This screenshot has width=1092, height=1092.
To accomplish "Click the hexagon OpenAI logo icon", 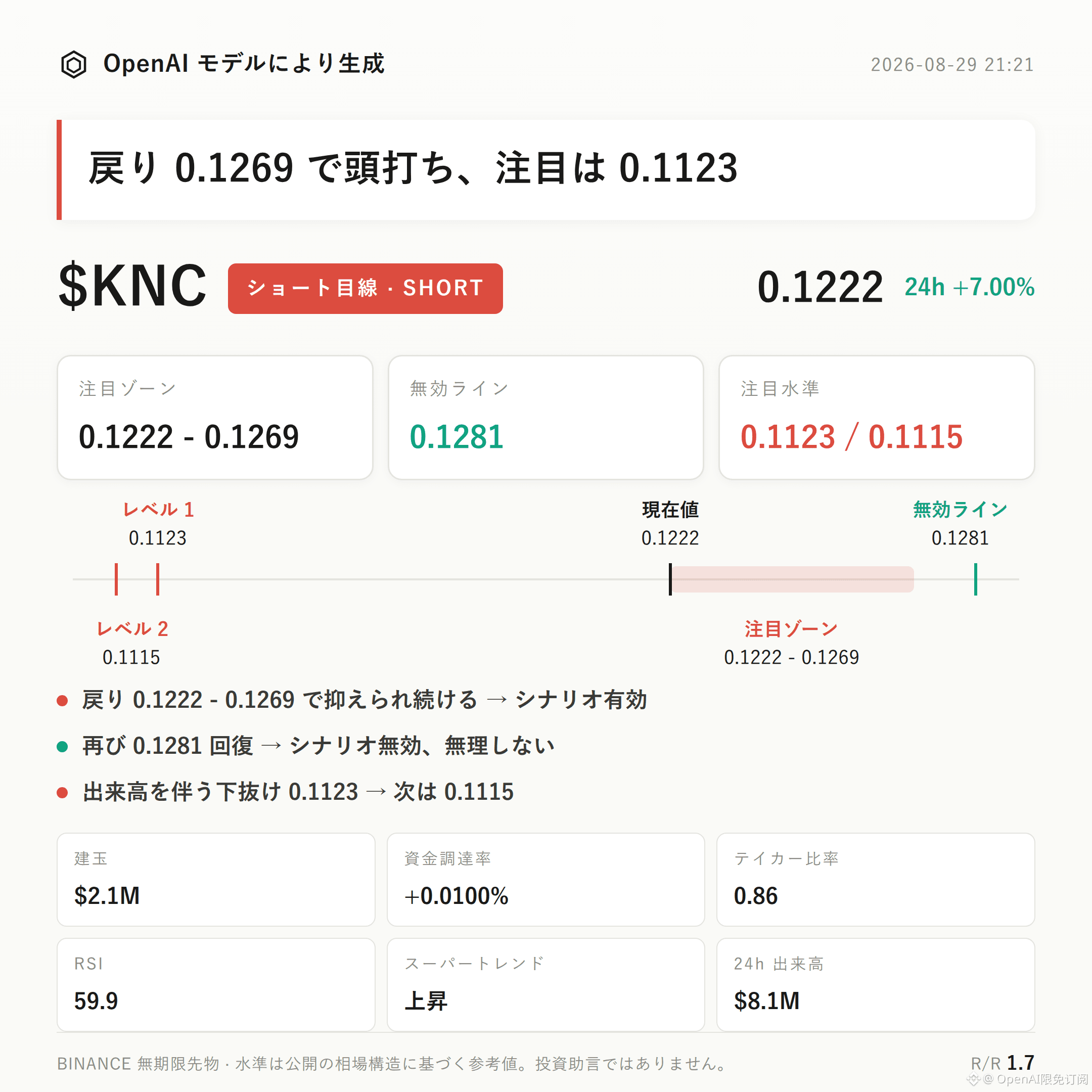I will 73,64.
